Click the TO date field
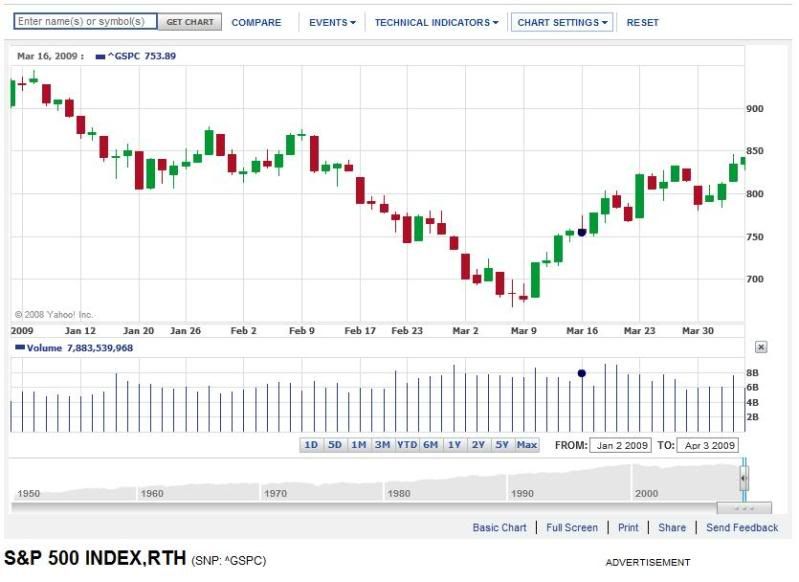The width and height of the screenshot is (799, 582). (x=708, y=445)
